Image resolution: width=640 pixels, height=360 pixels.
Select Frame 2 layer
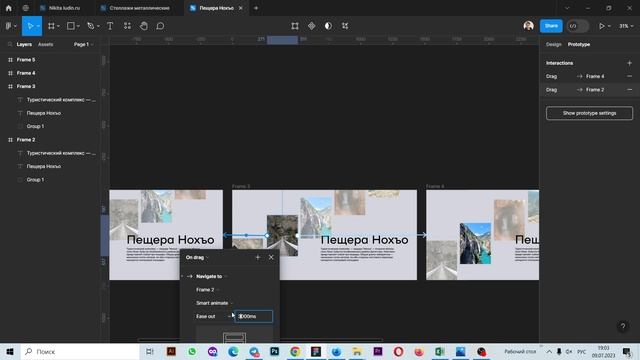coord(26,140)
